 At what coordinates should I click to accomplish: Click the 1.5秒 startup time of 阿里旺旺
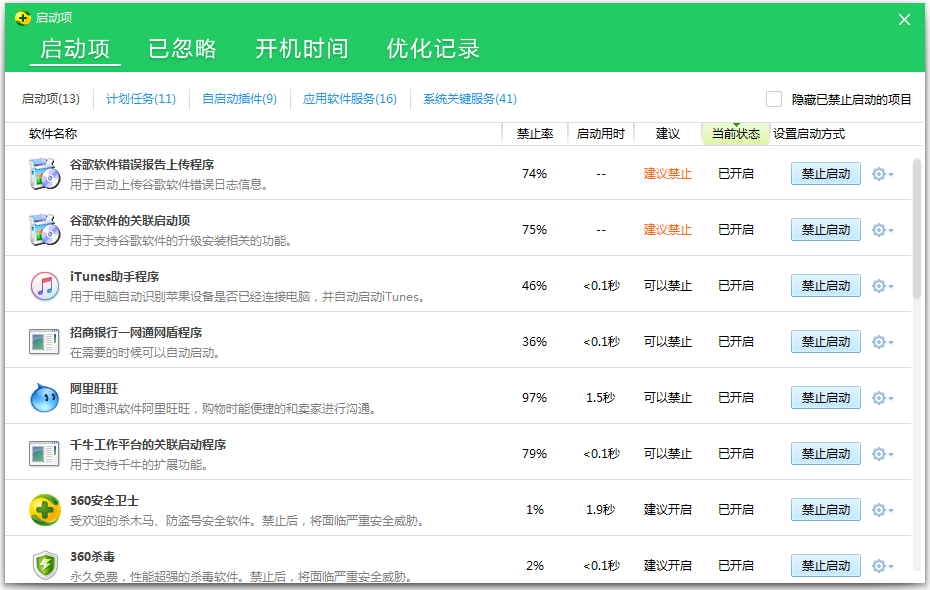(600, 398)
